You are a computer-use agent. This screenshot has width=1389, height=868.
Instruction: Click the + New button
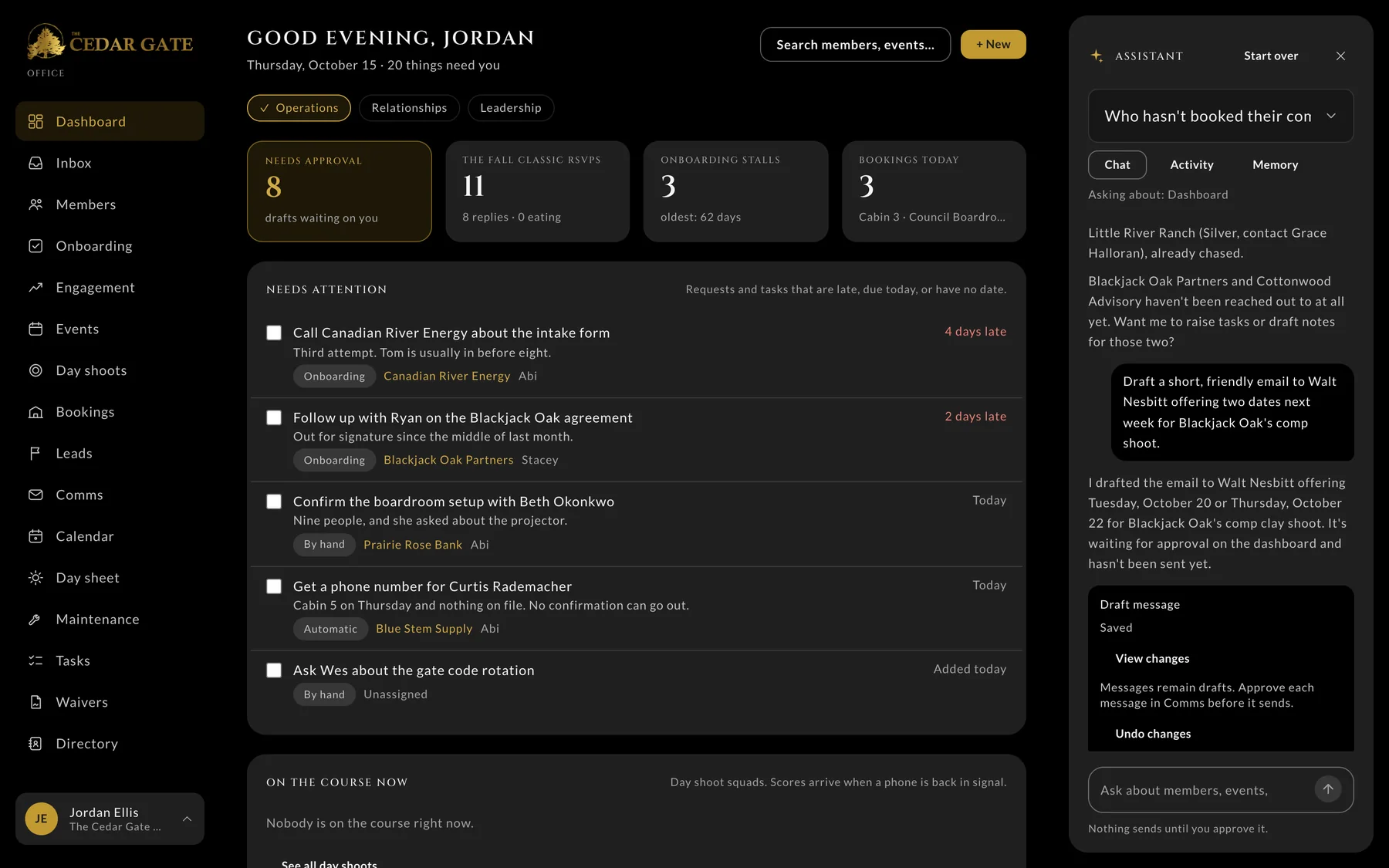click(x=993, y=45)
